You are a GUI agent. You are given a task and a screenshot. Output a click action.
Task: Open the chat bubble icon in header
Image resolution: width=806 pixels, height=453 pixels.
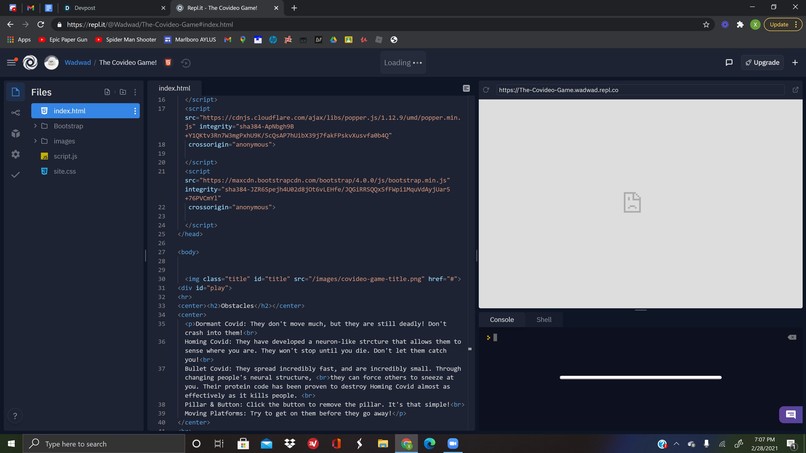pos(729,62)
